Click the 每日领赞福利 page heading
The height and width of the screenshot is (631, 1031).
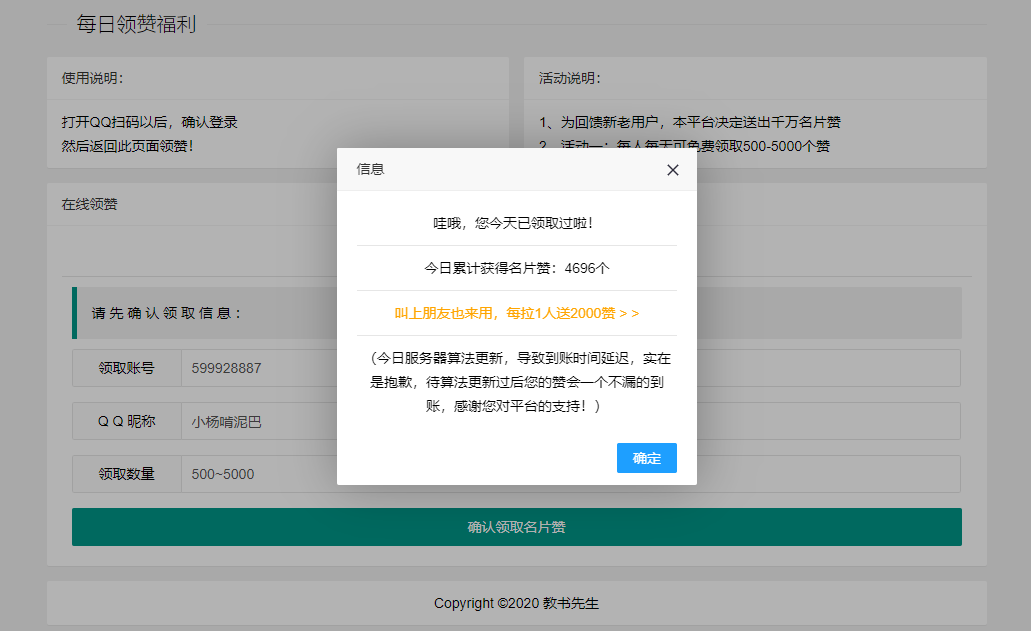coord(136,25)
